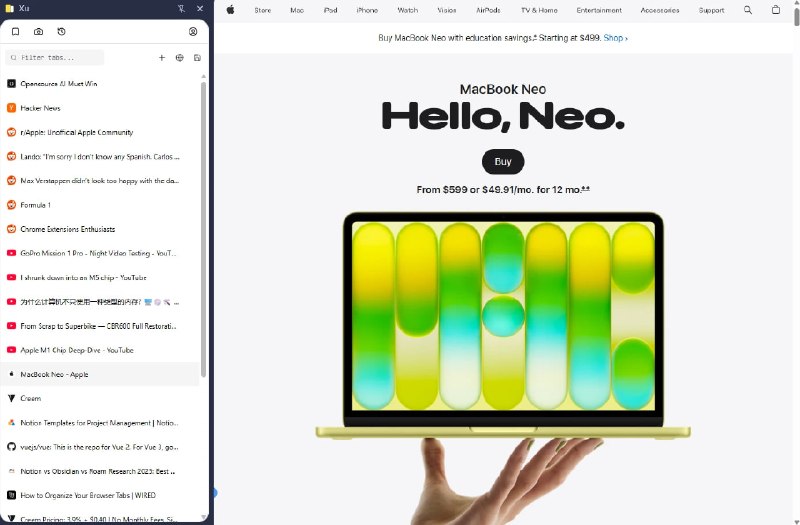
Task: Open the Entertainment menu item
Action: pos(599,10)
